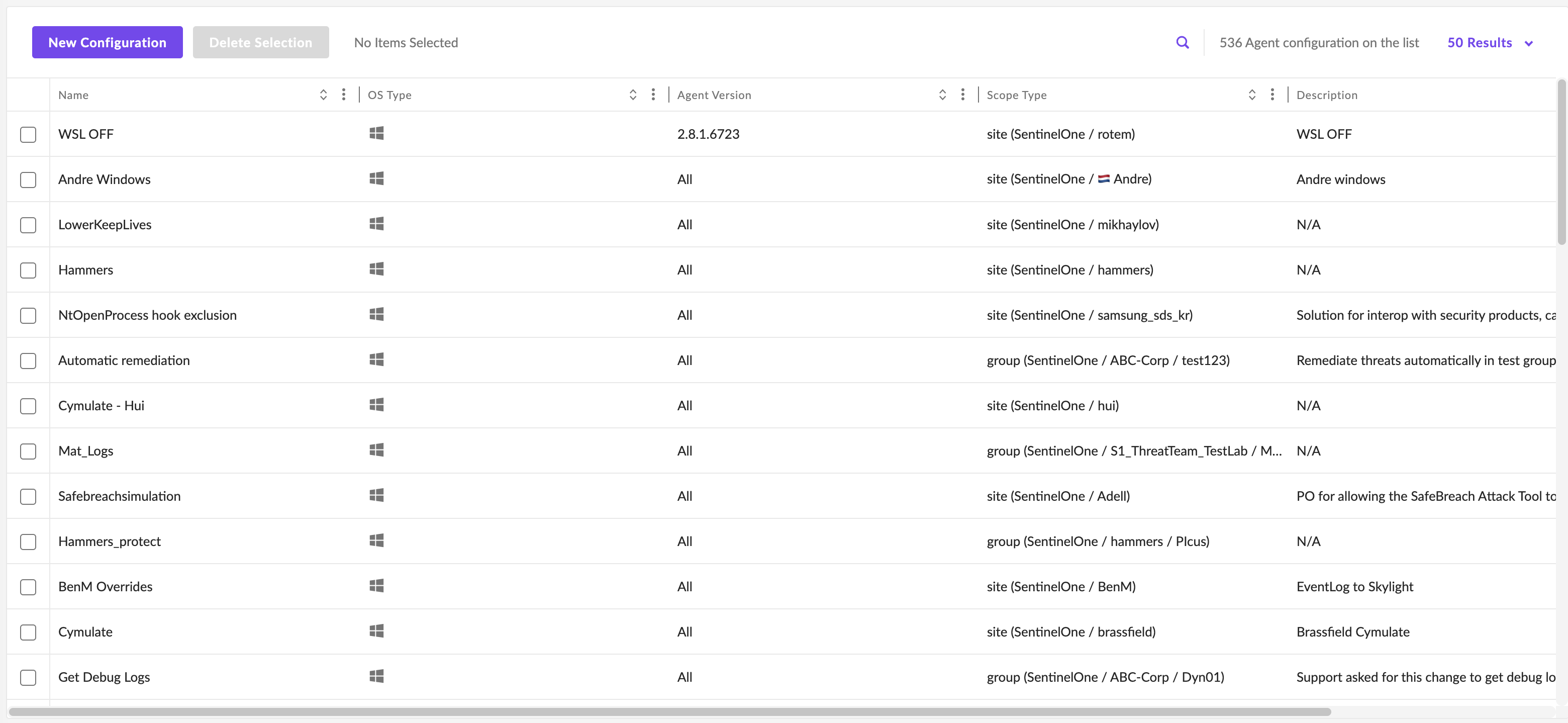Sort by Scope Type column arrows

(1251, 95)
